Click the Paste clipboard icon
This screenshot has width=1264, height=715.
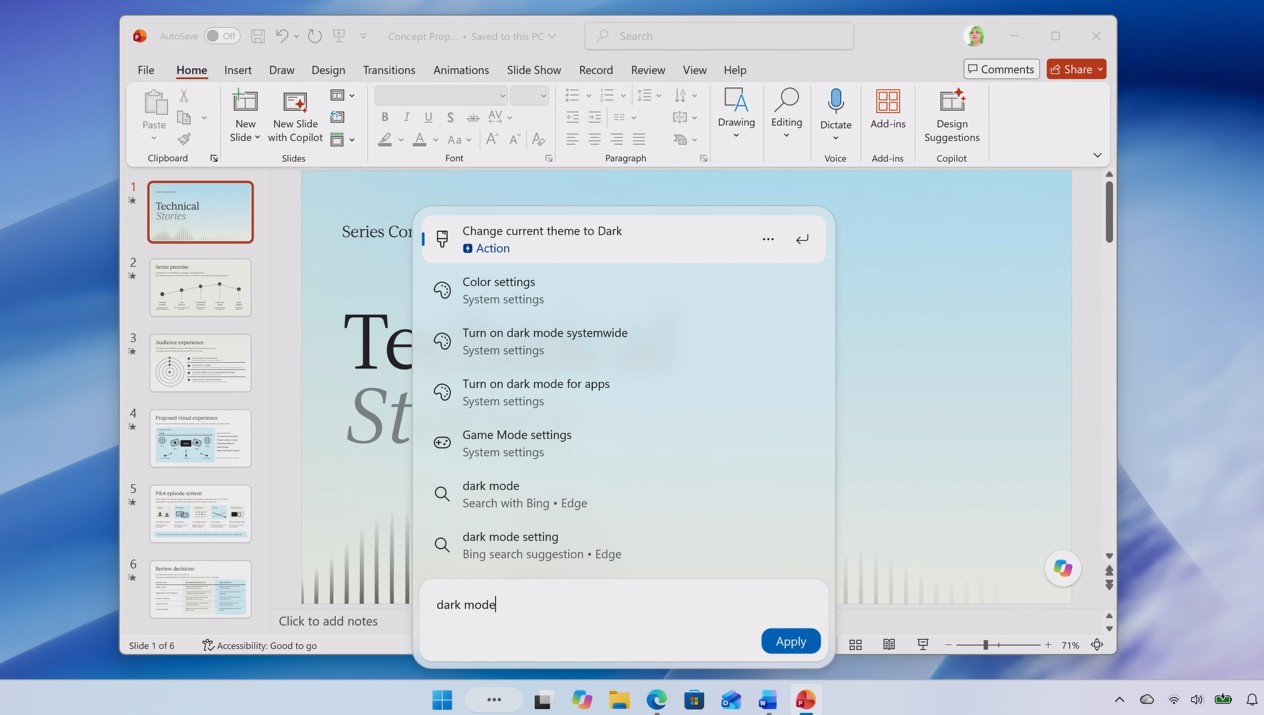point(155,103)
